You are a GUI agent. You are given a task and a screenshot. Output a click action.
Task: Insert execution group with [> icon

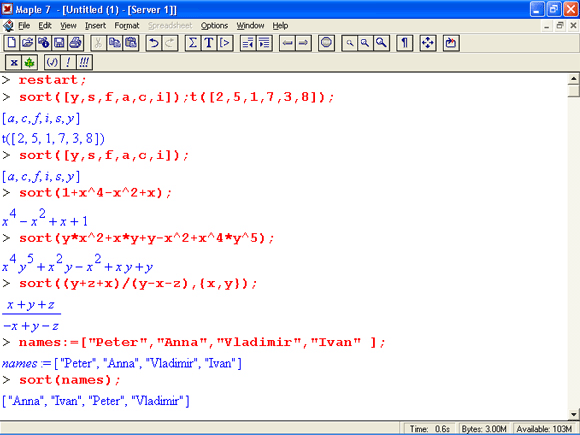(x=225, y=43)
